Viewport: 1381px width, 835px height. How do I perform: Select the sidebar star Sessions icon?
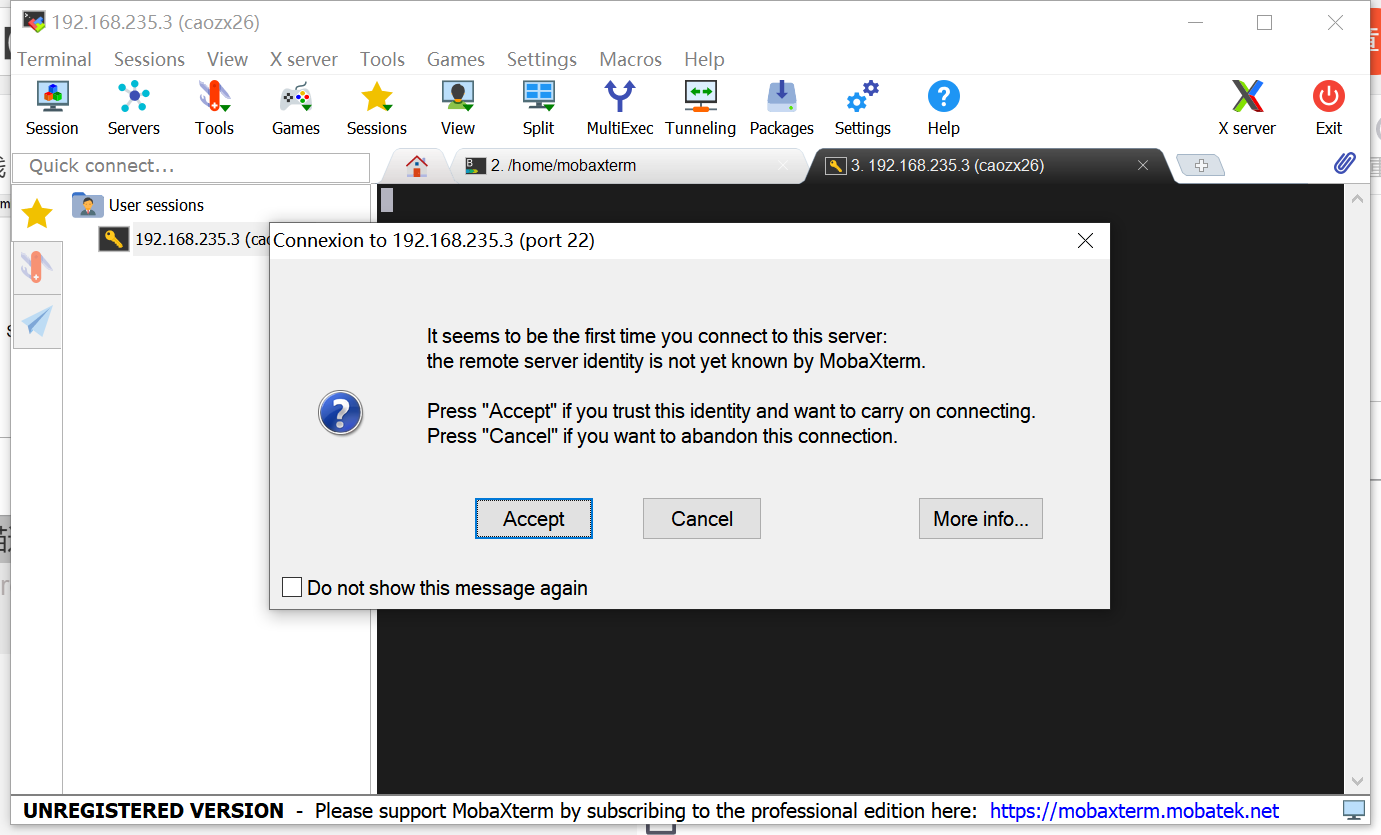coord(37,213)
